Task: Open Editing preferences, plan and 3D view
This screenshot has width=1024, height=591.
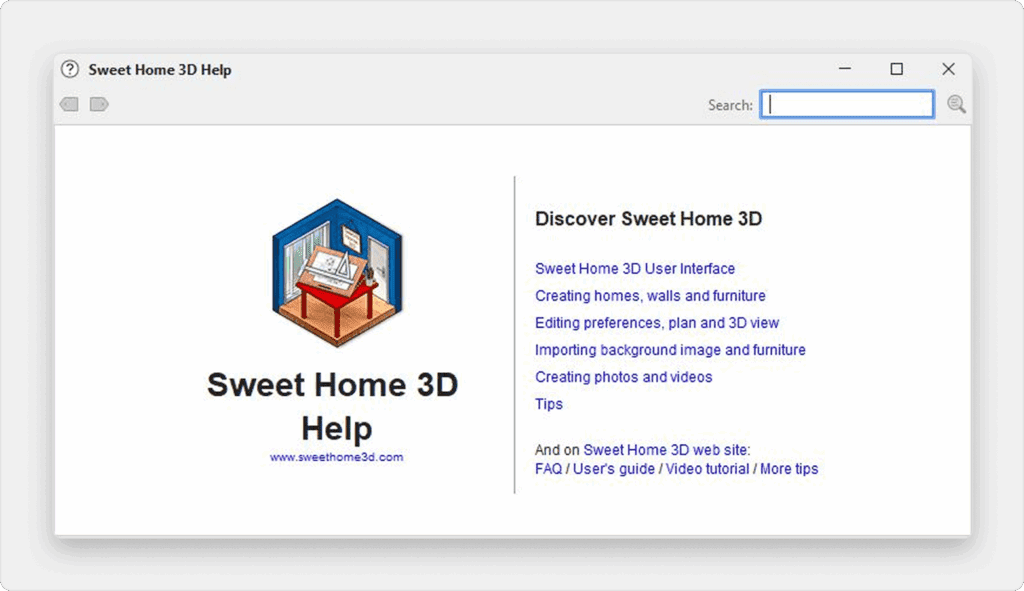Action: [657, 323]
